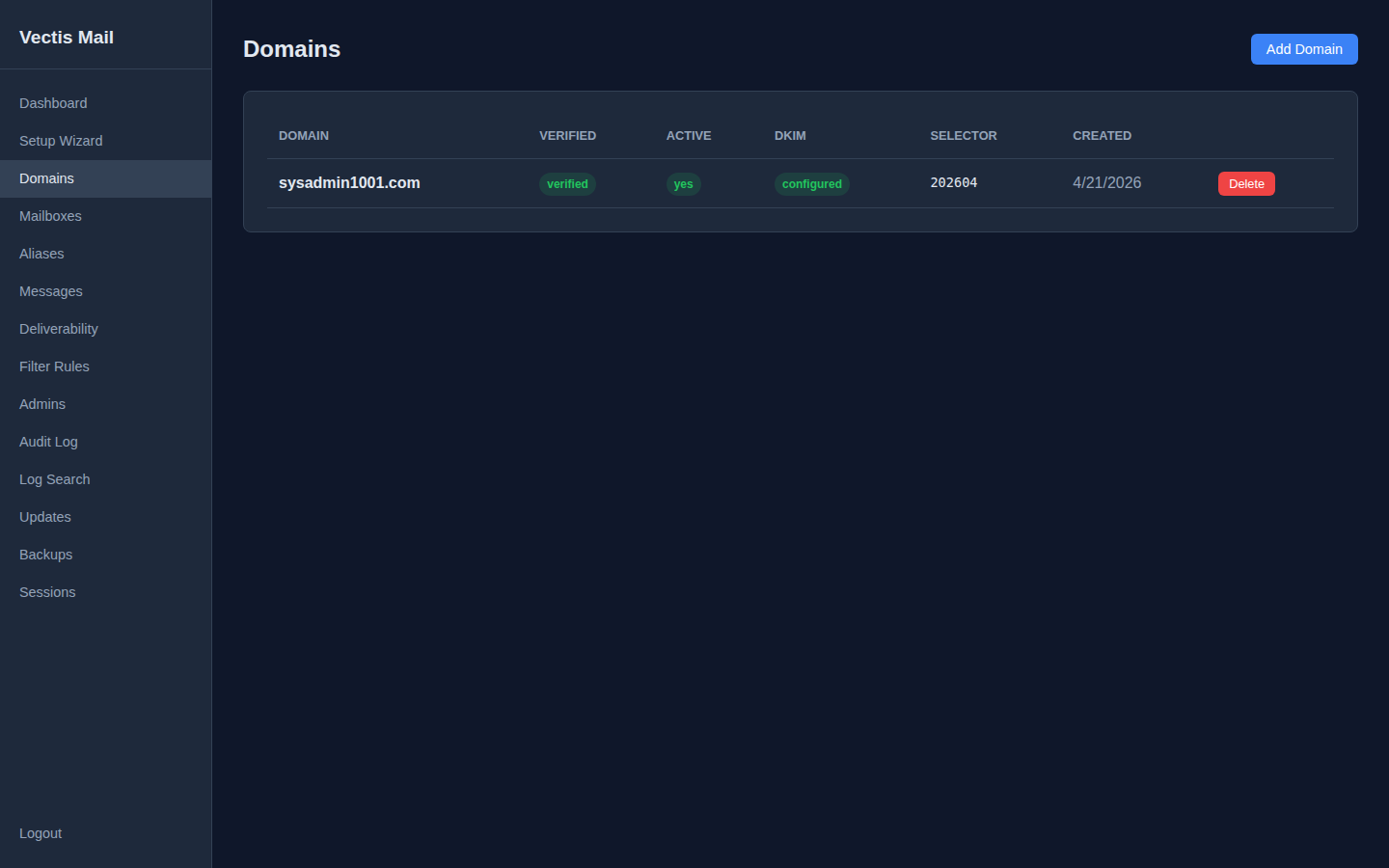1389x868 pixels.
Task: Delete the sysadmin1001.com domain
Action: tap(1246, 184)
